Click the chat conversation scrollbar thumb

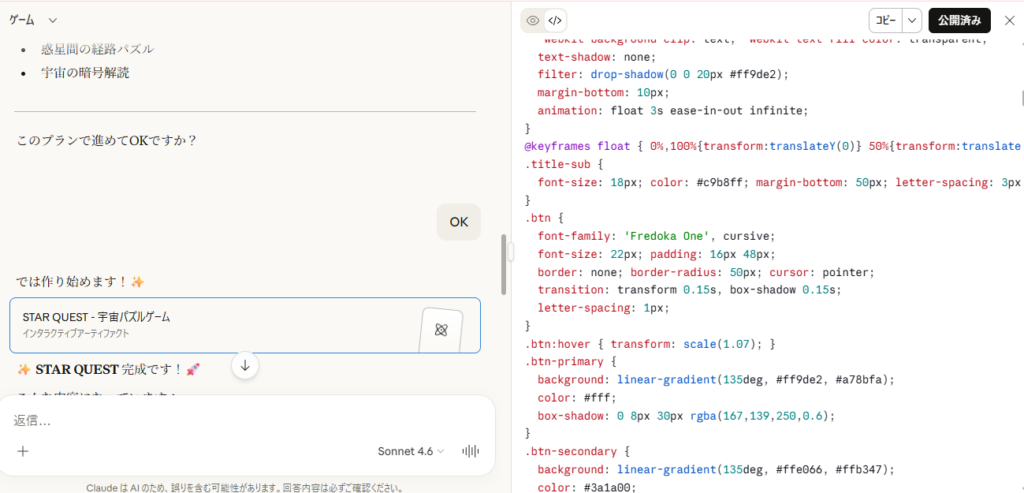click(503, 260)
